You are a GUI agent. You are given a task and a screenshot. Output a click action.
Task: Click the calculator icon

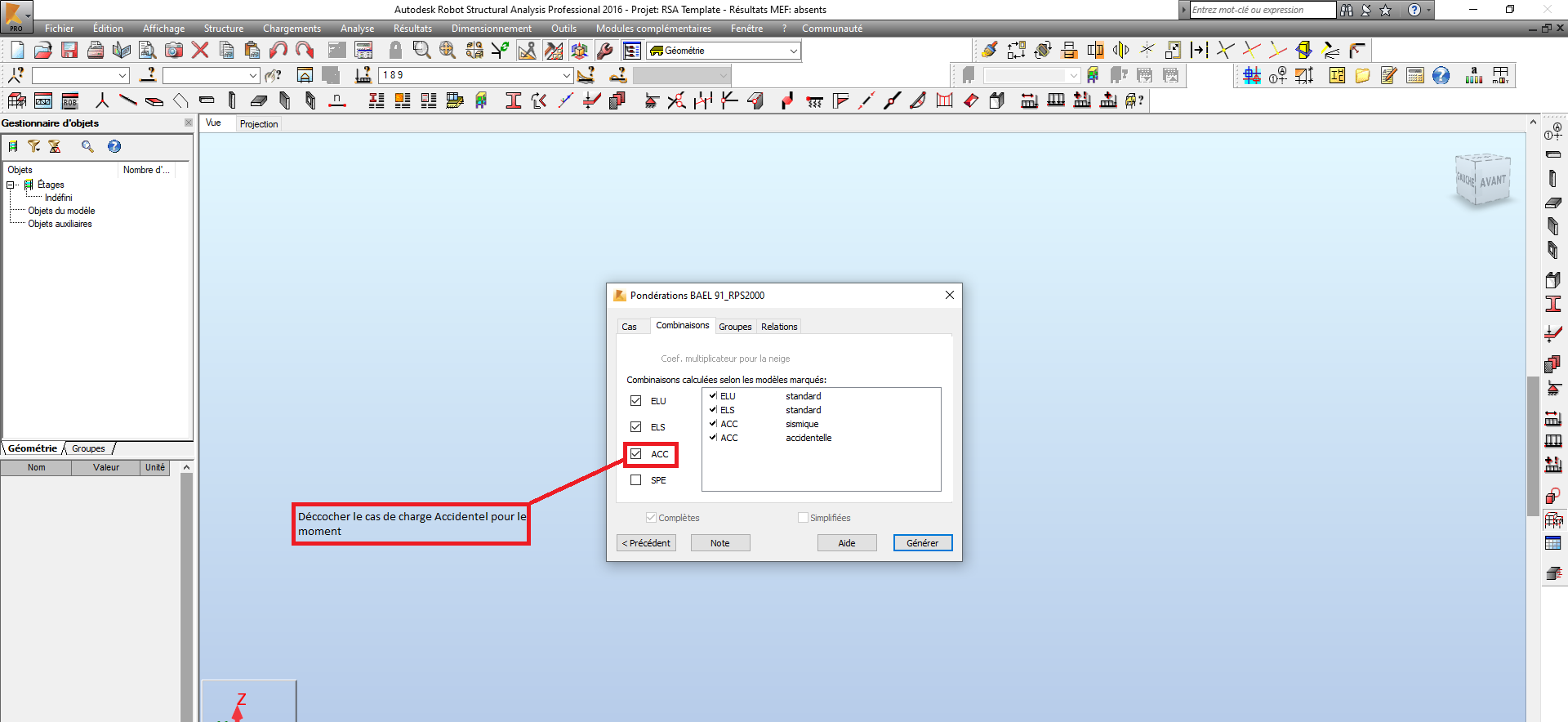coord(1415,75)
